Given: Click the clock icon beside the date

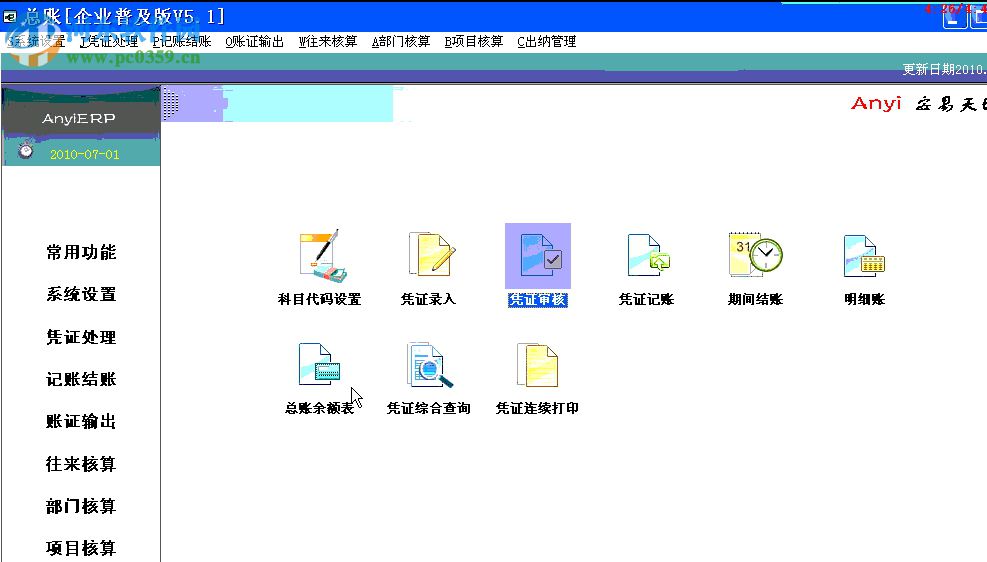Looking at the screenshot, I should point(26,151).
